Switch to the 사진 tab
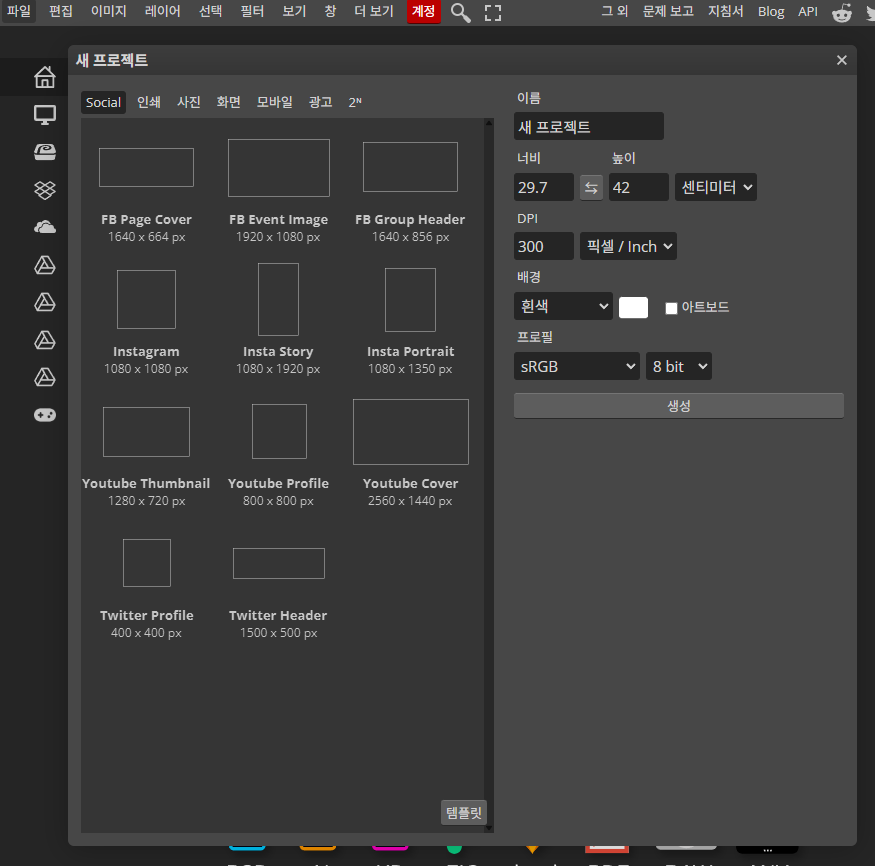Image resolution: width=875 pixels, height=866 pixels. pos(189,102)
